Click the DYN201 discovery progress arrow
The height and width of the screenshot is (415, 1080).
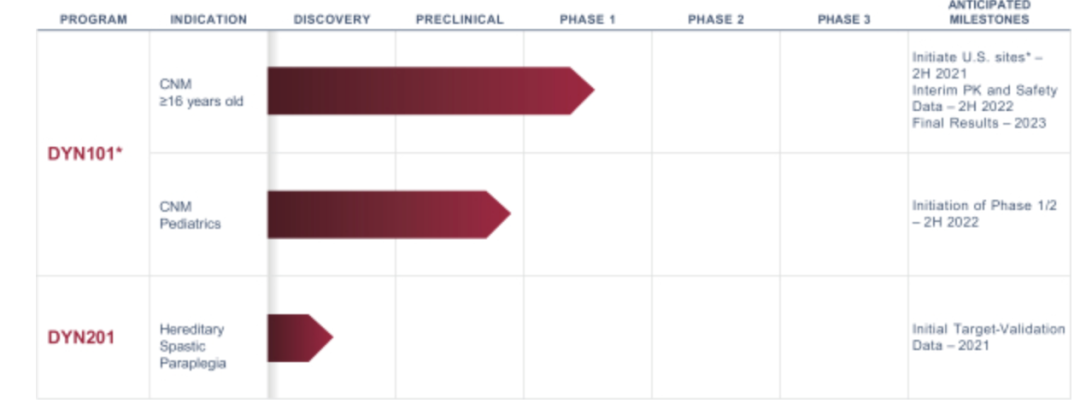(x=298, y=337)
